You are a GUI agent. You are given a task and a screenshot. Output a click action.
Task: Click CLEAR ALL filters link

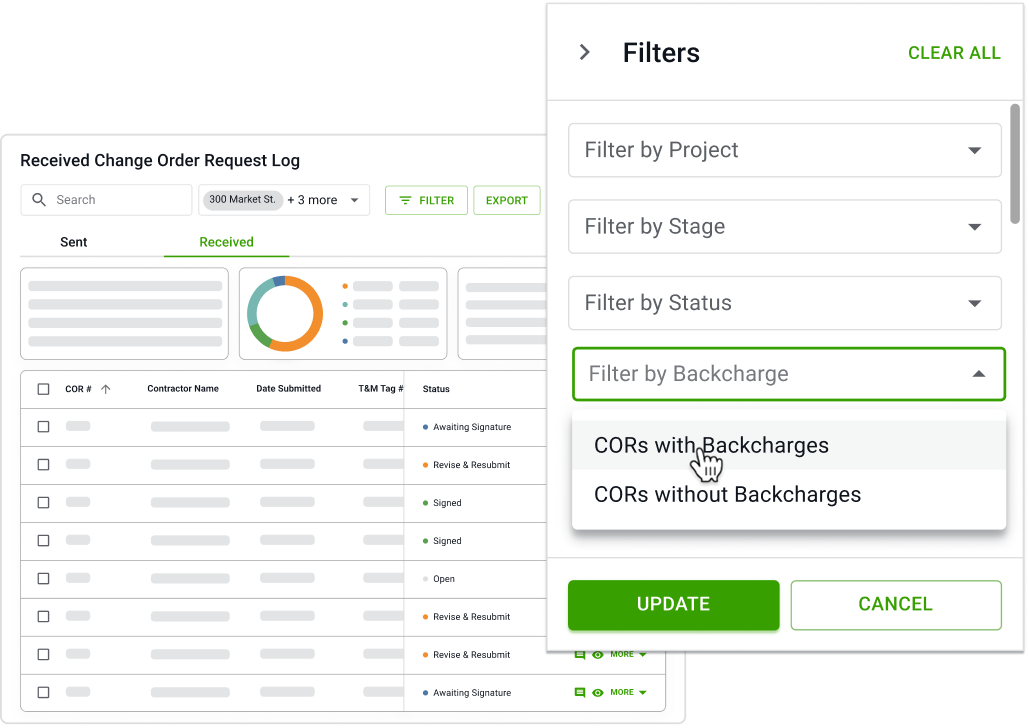tap(953, 54)
